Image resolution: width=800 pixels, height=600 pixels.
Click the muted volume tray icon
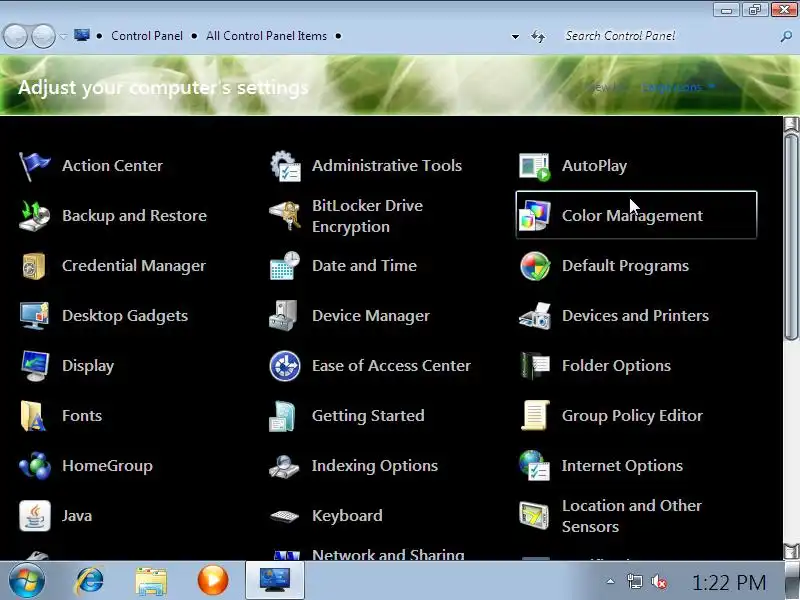pyautogui.click(x=659, y=582)
